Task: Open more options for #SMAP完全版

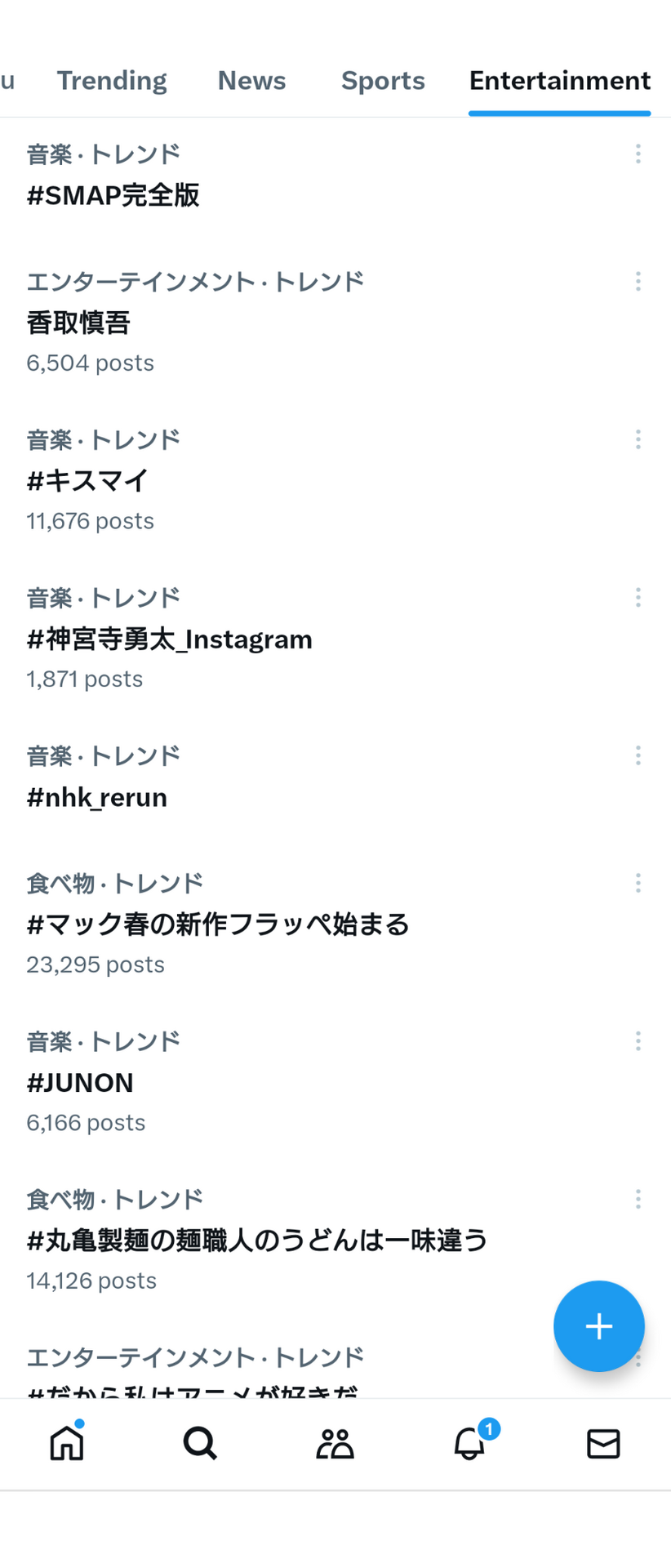Action: 638,154
